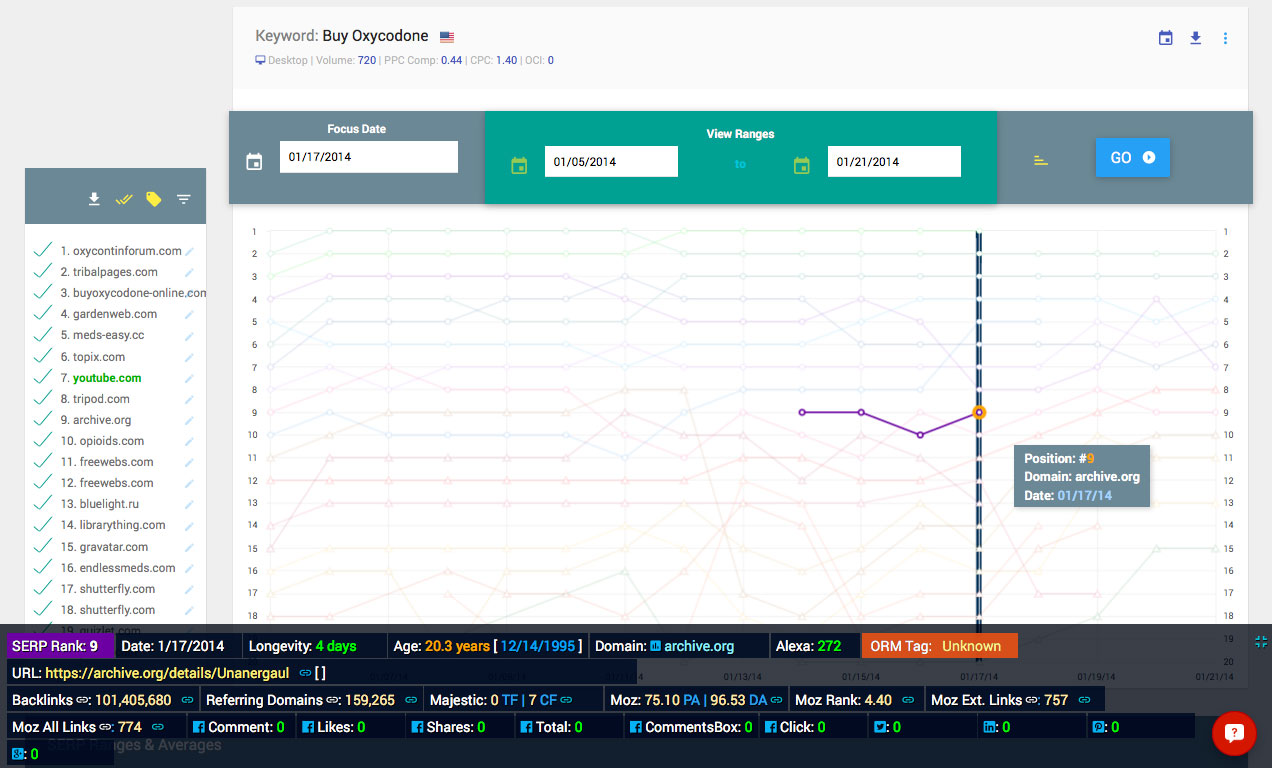The height and width of the screenshot is (768, 1272).
Task: Toggle the checkmark for endlessmeds.com
Action: click(42, 567)
